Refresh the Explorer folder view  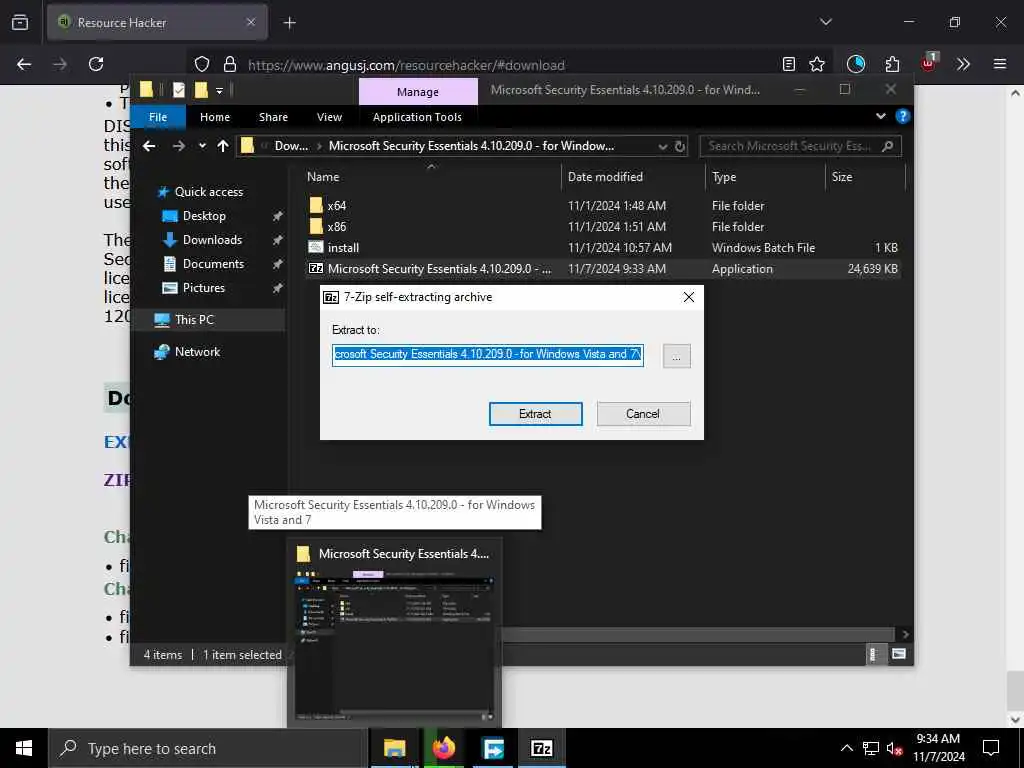click(x=680, y=146)
